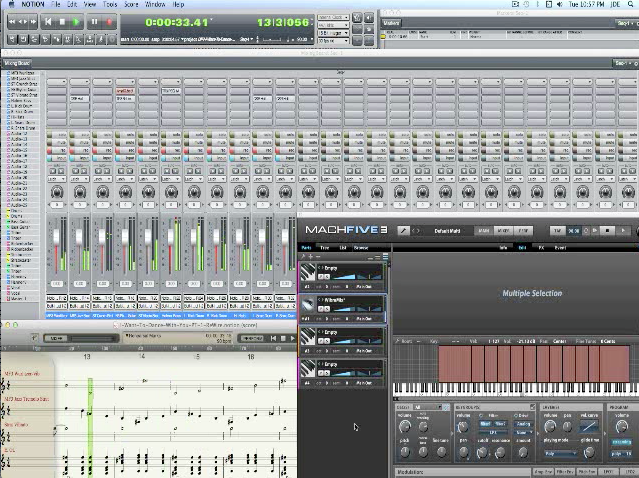The height and width of the screenshot is (478, 639).
Task: Click the MachFive transport play icon
Action: point(623,231)
